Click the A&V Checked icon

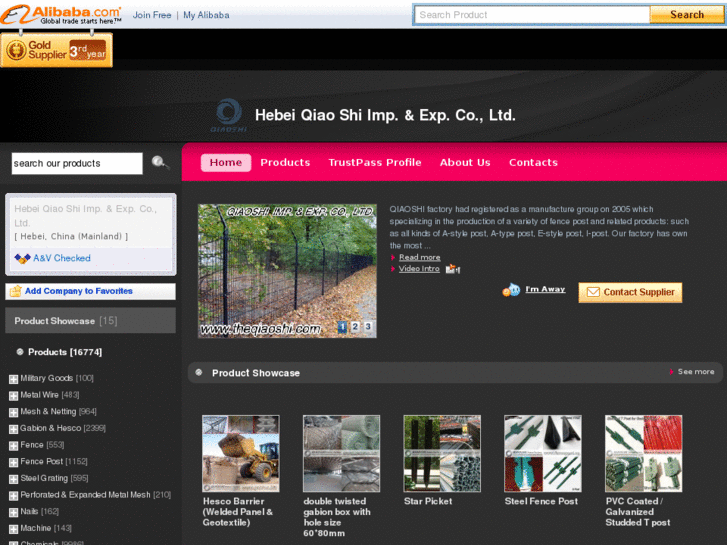22,258
